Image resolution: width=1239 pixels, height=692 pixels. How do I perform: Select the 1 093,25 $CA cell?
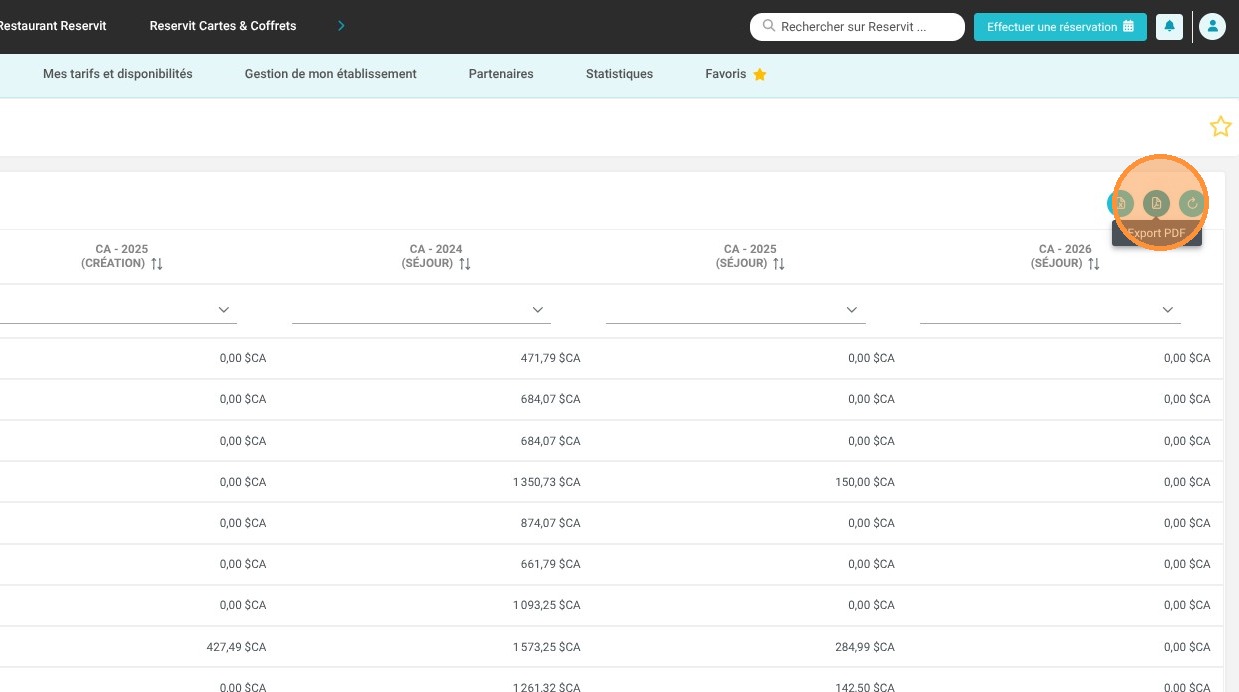coord(546,605)
